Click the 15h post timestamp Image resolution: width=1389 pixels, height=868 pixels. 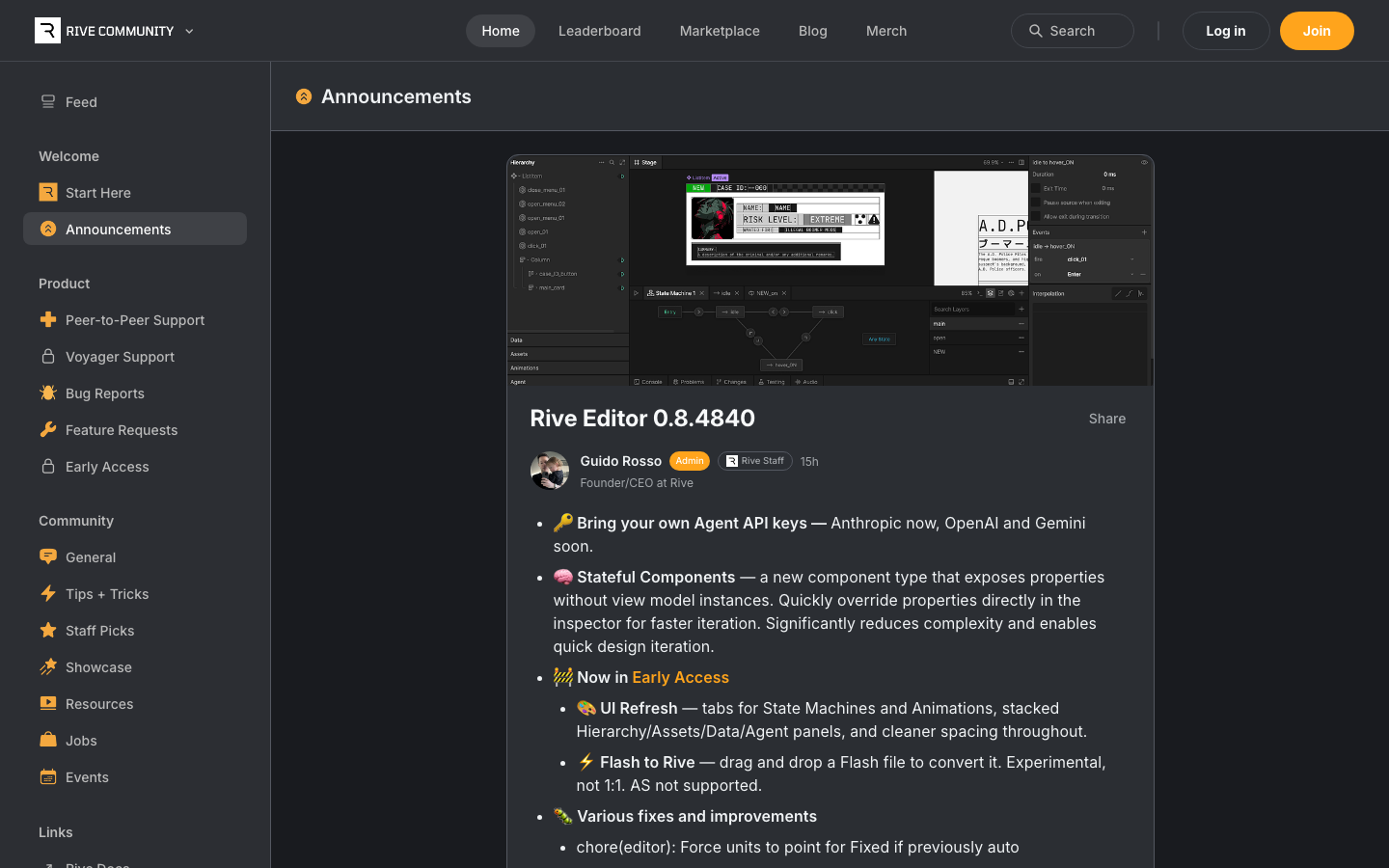(809, 462)
